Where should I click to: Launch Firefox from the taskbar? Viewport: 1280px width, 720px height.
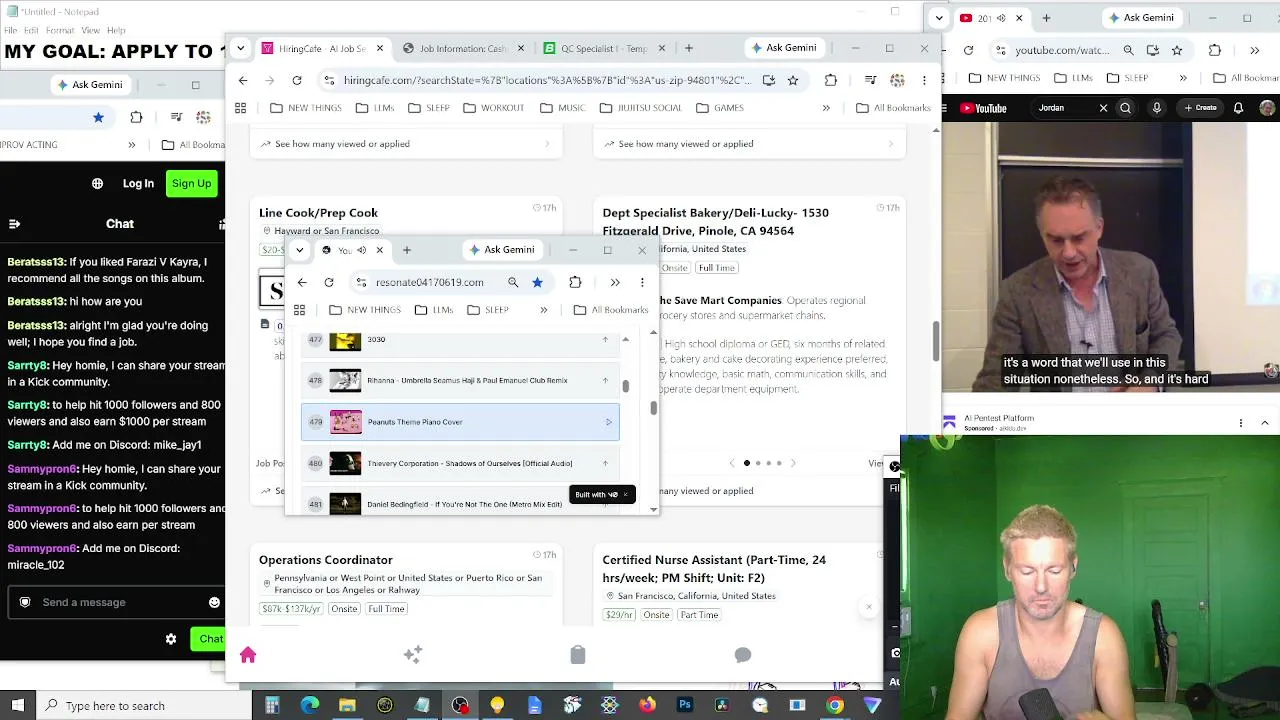point(647,706)
